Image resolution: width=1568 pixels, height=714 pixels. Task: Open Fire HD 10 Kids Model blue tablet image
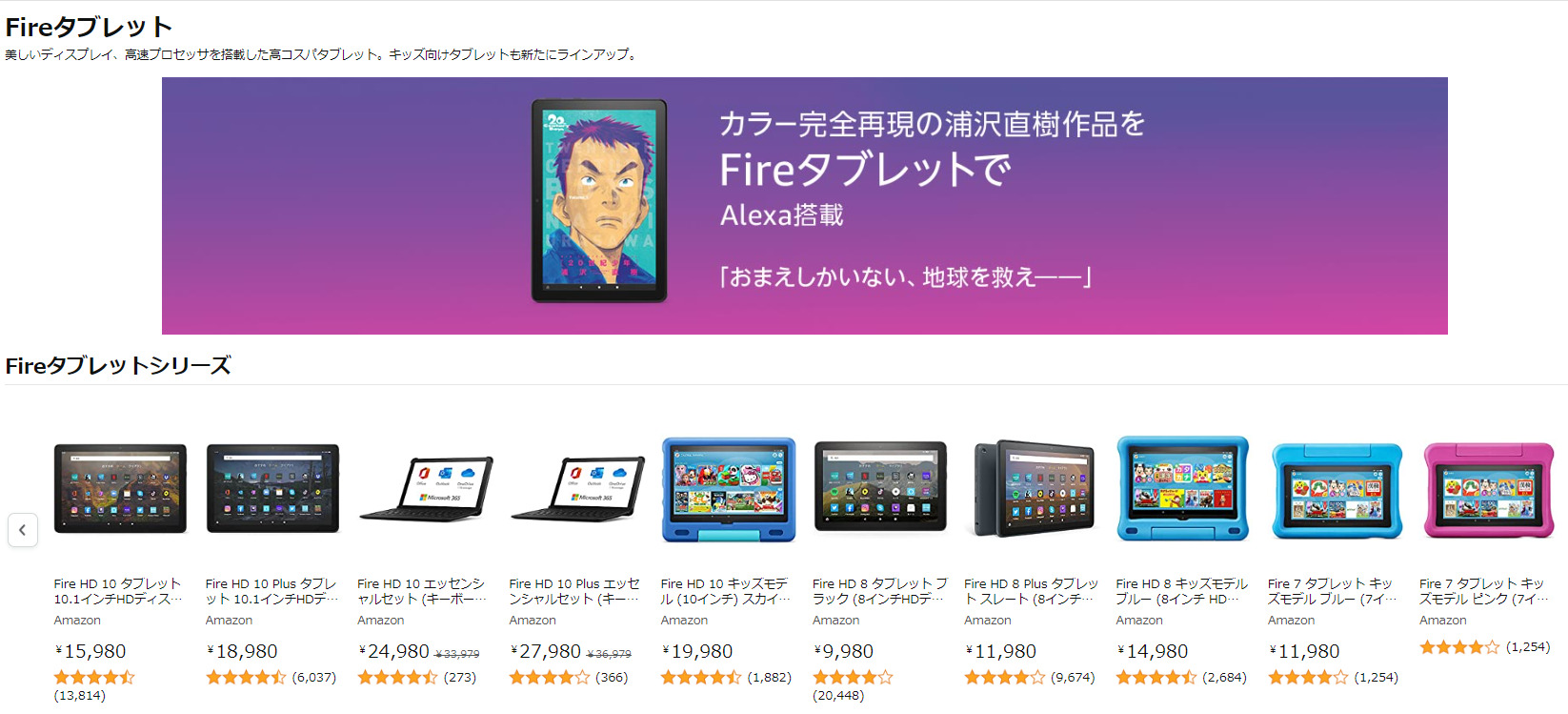(729, 489)
